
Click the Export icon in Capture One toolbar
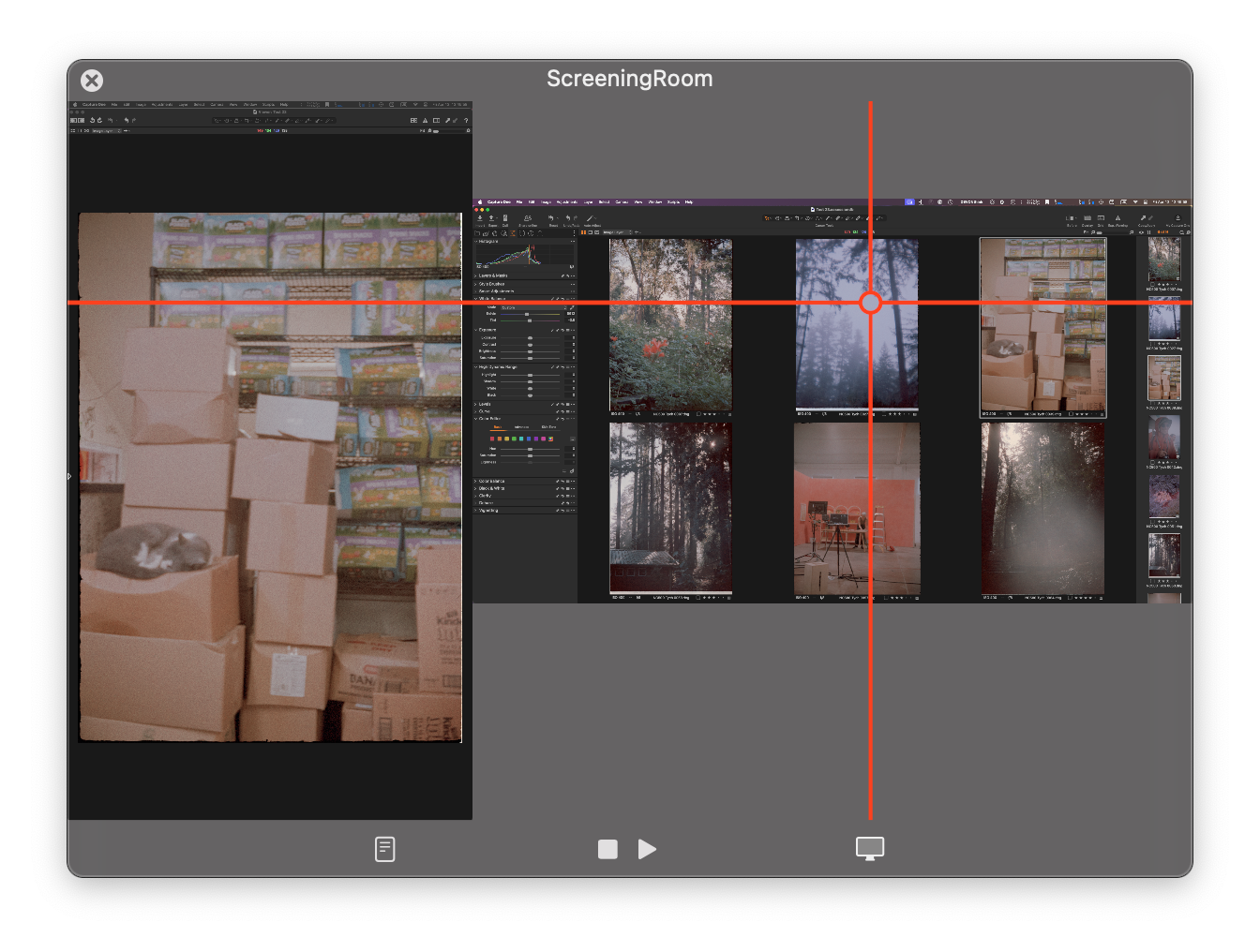492,219
